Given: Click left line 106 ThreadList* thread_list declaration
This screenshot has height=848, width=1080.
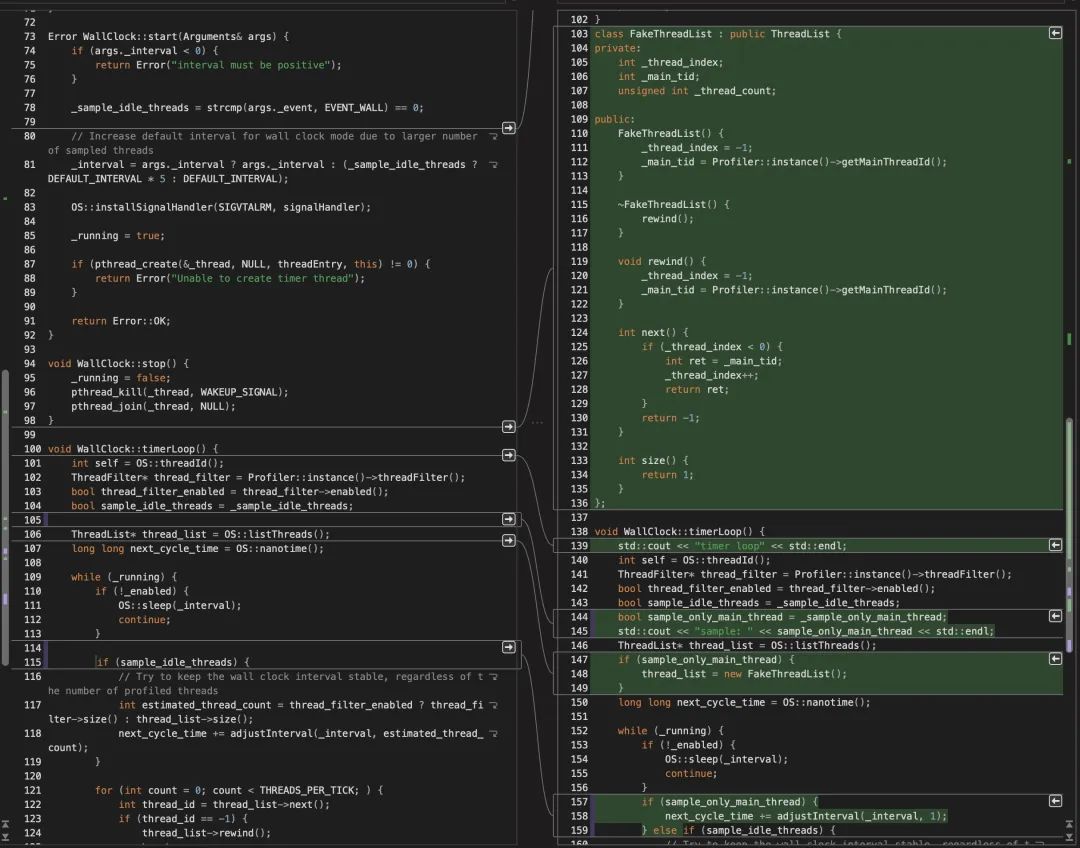Looking at the screenshot, I should point(200,535).
